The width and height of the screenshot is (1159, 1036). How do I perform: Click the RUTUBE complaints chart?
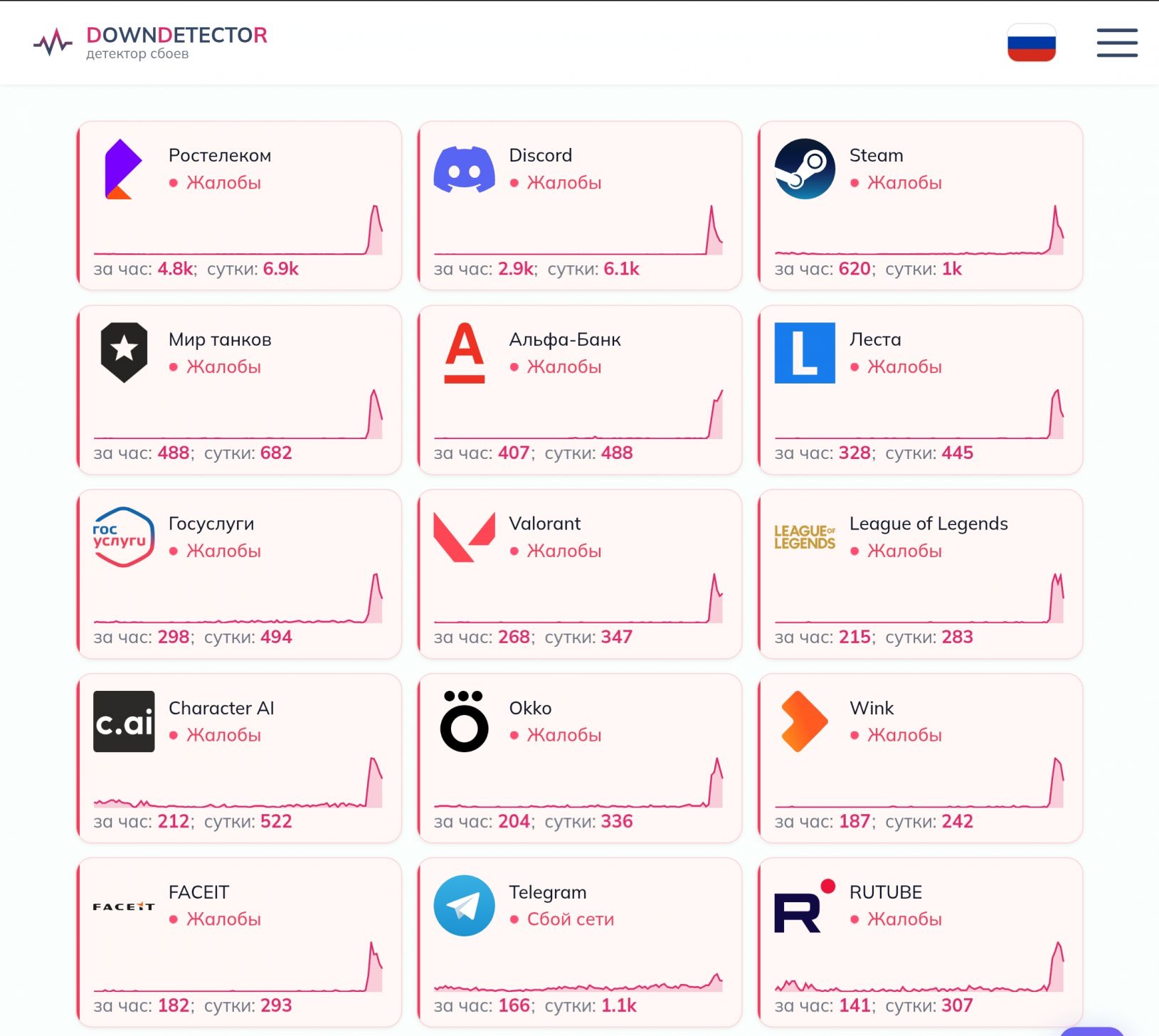(919, 968)
